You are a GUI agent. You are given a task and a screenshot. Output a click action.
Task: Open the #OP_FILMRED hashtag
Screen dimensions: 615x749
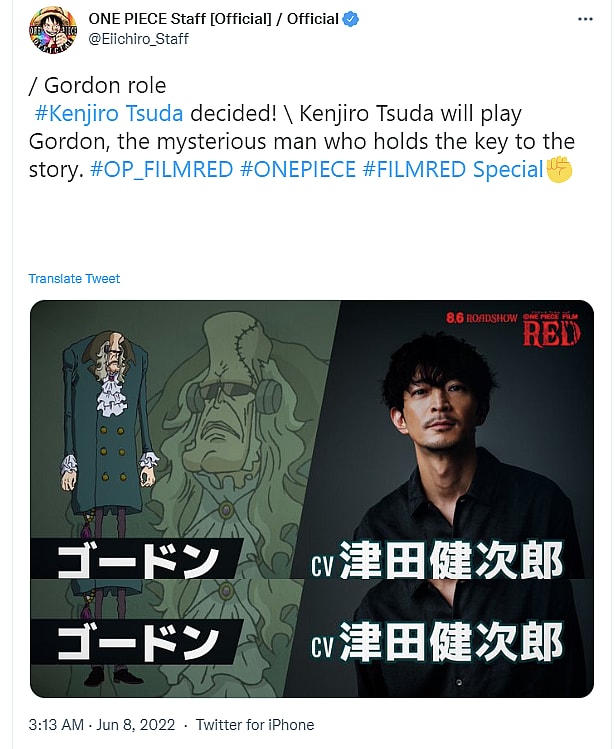tap(162, 170)
